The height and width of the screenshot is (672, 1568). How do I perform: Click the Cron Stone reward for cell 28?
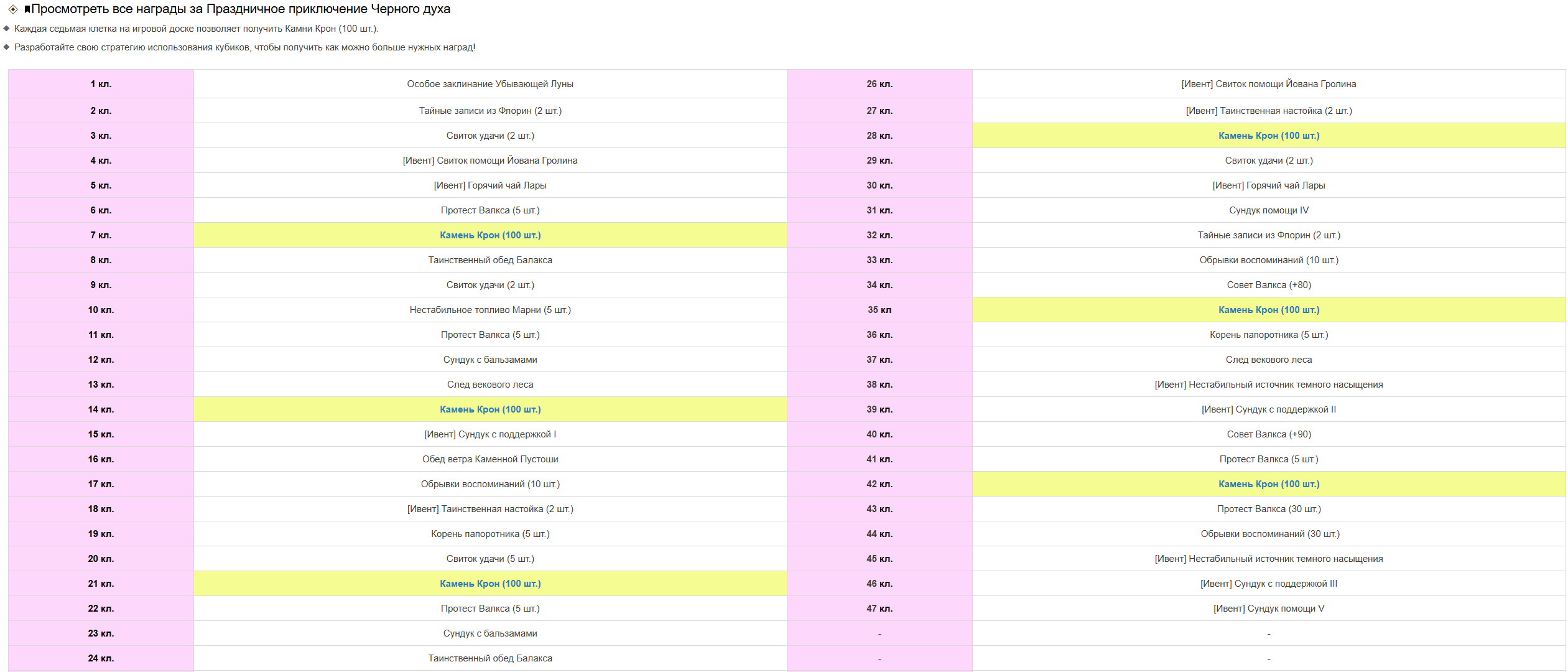pyautogui.click(x=1268, y=136)
